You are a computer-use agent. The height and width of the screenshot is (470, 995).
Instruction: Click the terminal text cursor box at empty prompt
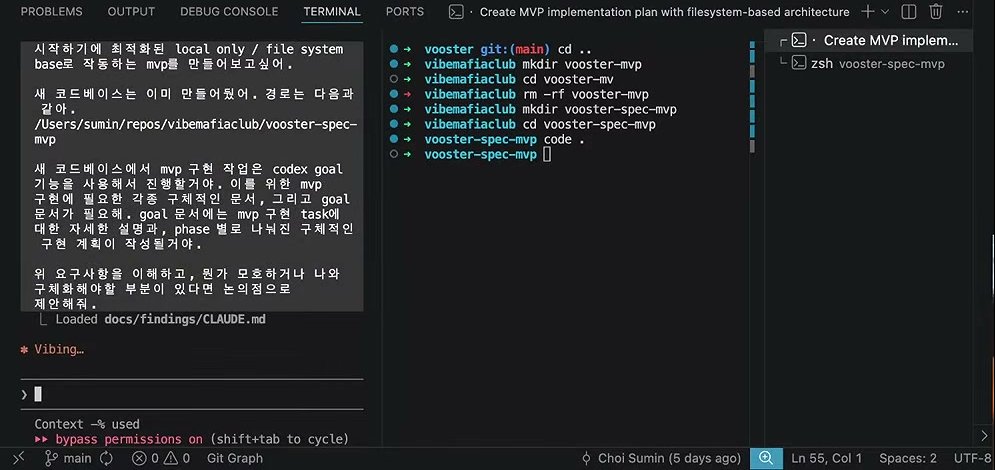pos(548,155)
